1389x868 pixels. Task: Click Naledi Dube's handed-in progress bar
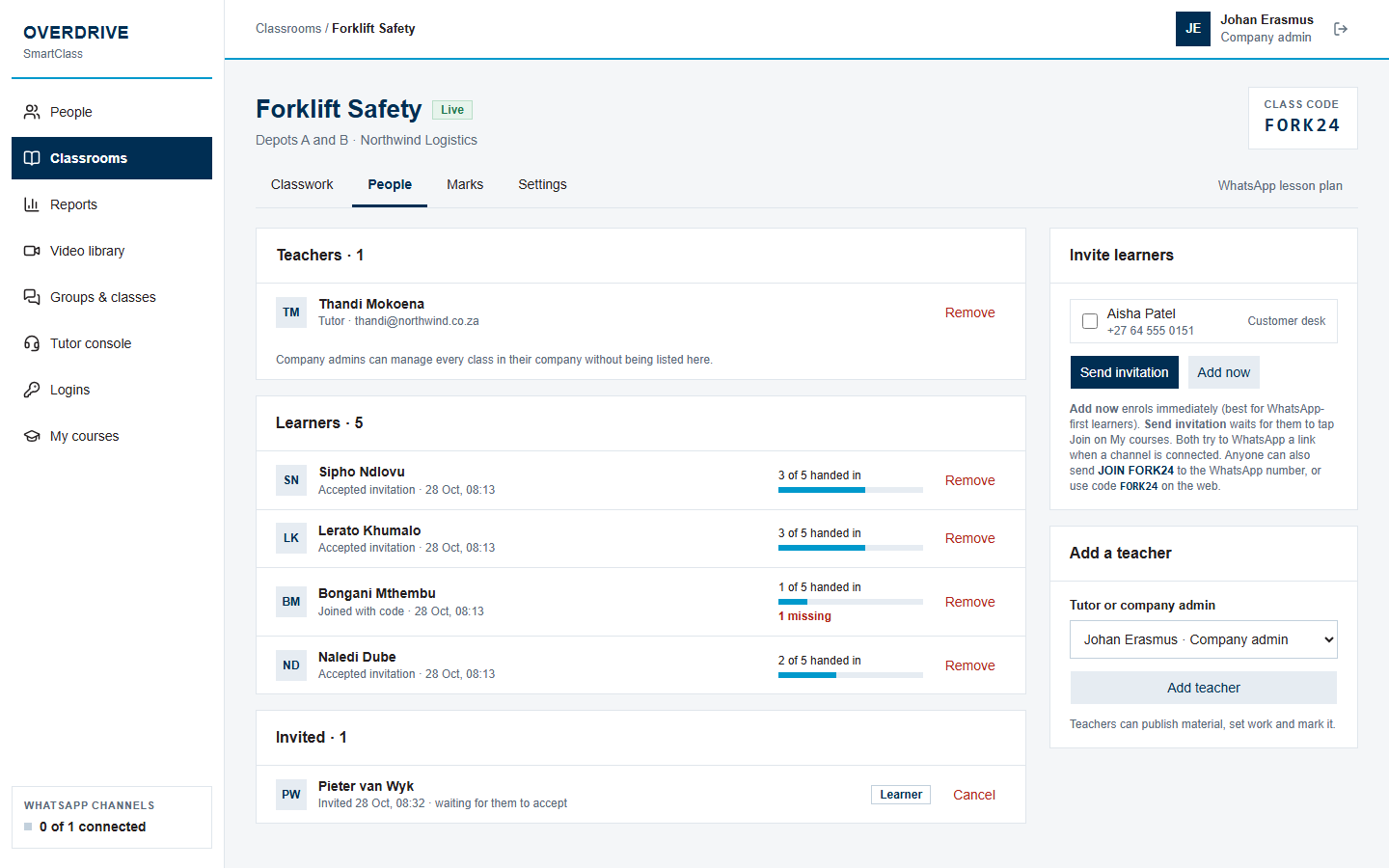coord(851,675)
